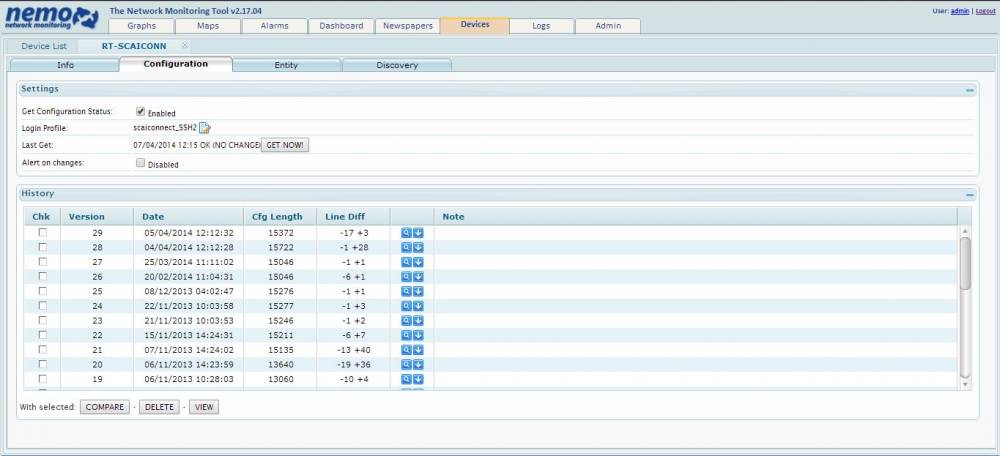Check the box for version 26

[43, 276]
